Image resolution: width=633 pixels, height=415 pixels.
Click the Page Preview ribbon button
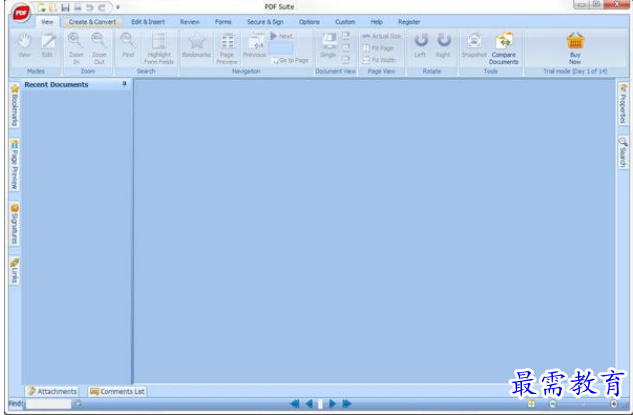tap(226, 48)
